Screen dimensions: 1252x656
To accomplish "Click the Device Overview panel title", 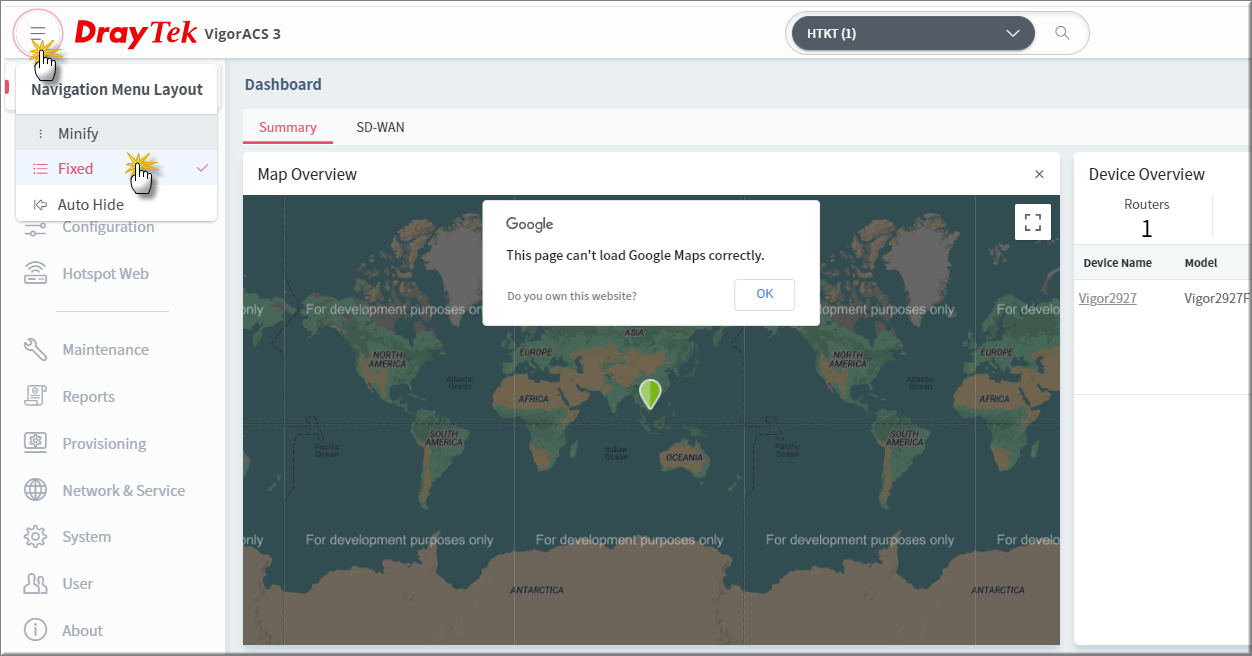I will [1147, 174].
